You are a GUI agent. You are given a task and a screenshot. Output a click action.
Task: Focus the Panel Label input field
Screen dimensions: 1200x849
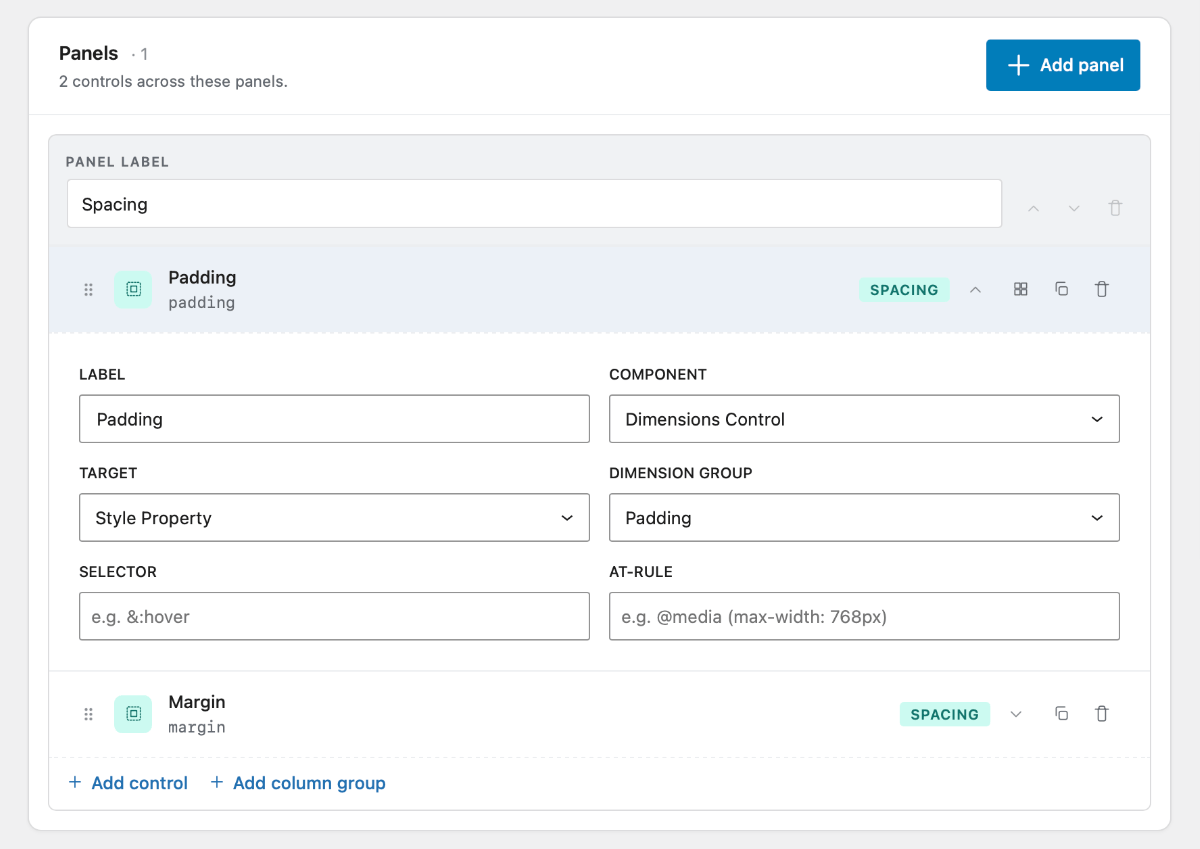534,204
